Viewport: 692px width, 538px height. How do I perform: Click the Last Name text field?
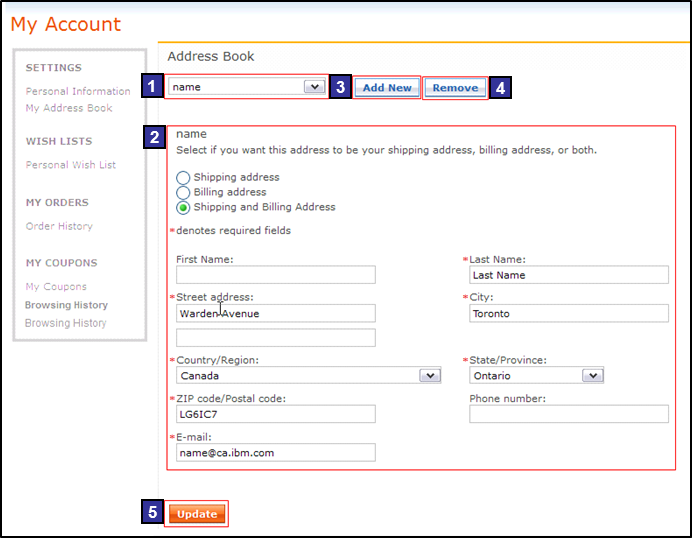[568, 275]
